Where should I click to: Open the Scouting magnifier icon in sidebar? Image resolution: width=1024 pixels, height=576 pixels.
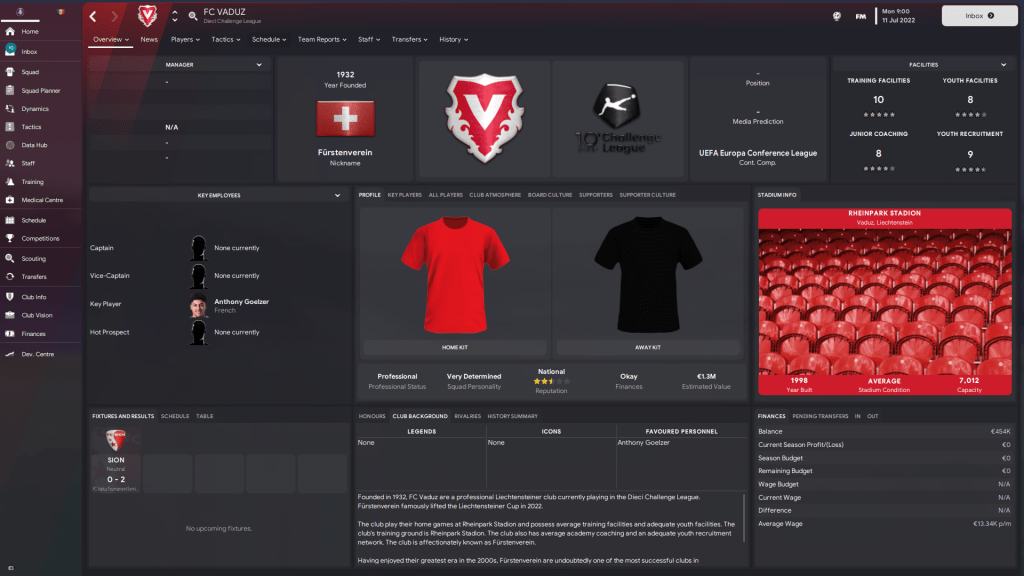tap(10, 258)
